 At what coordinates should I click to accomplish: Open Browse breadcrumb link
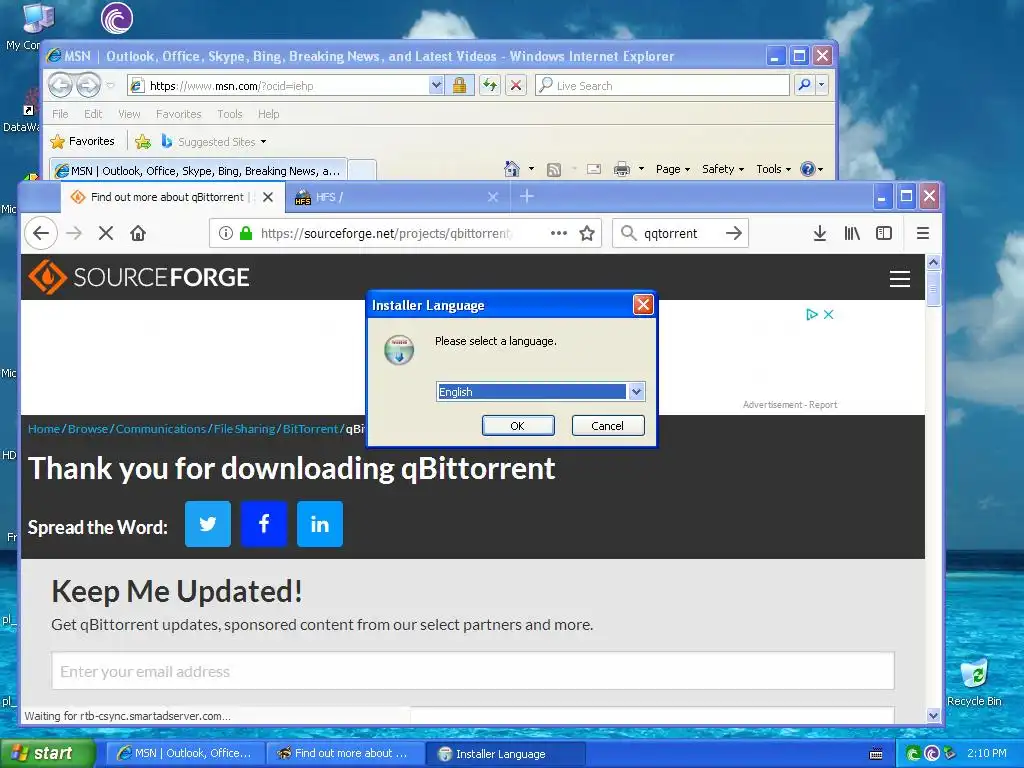pyautogui.click(x=88, y=429)
